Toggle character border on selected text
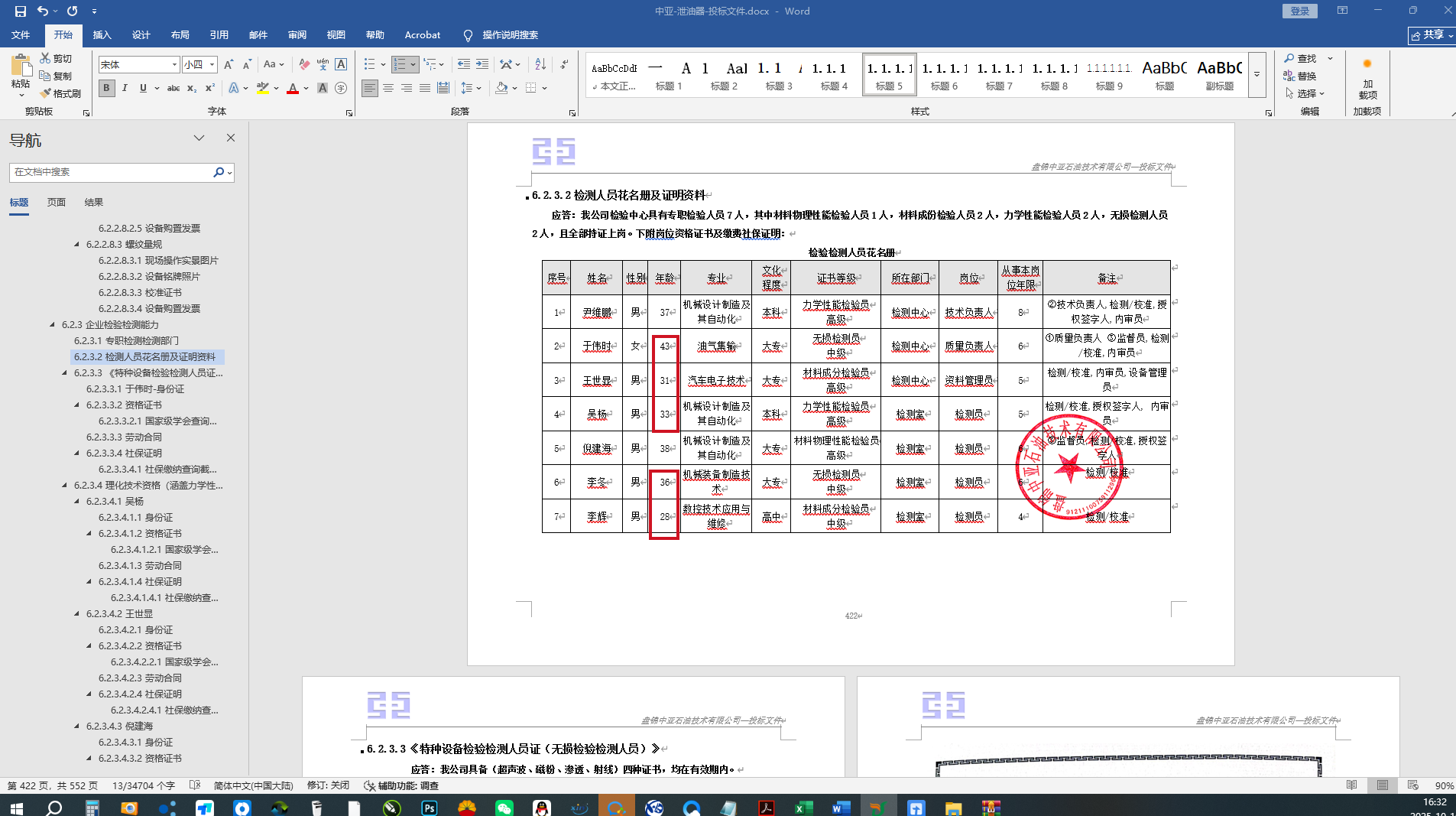1456x816 pixels. pyautogui.click(x=341, y=65)
